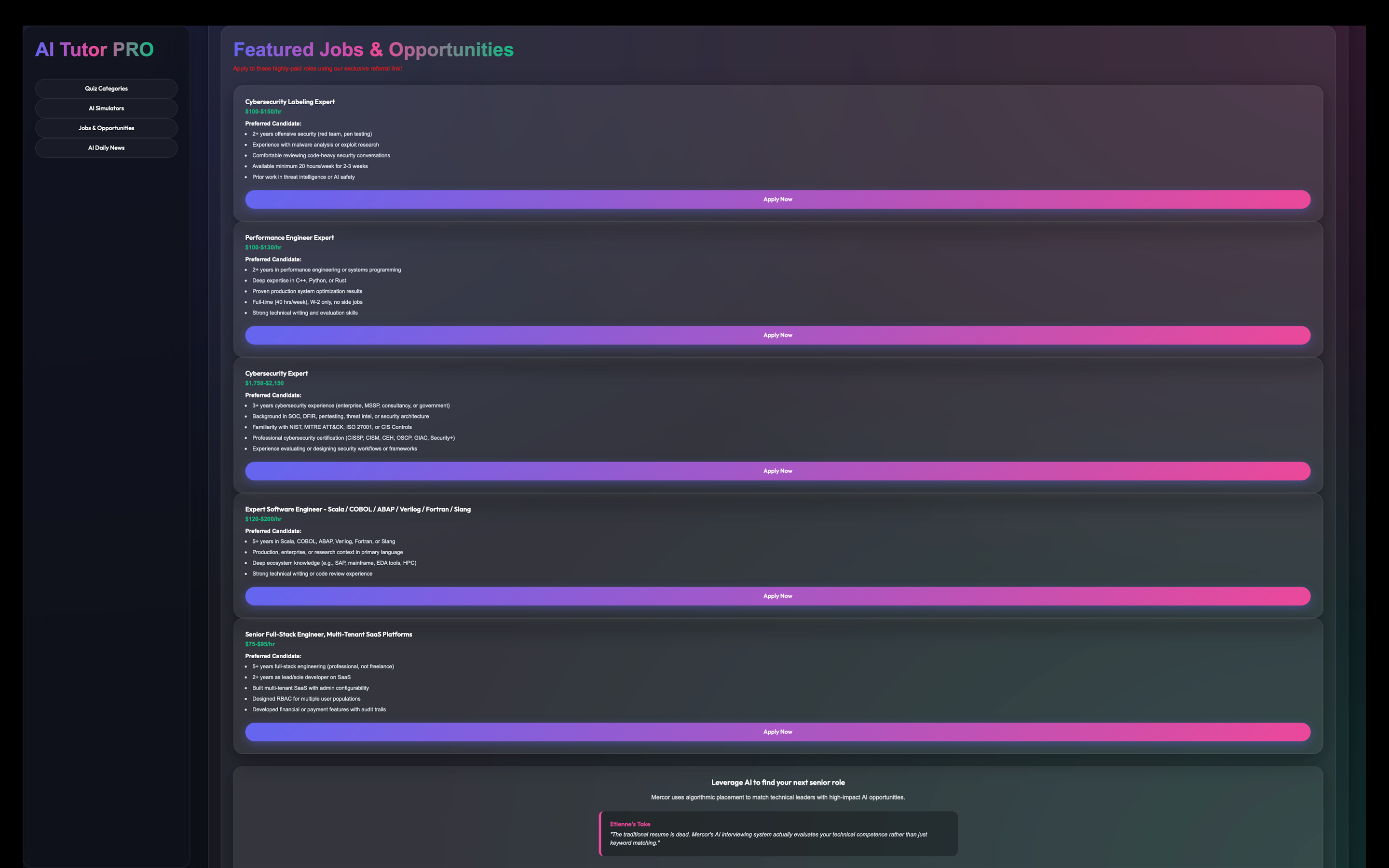Select Senior Full-Stack Engineer Multi-Tenant SaaS title

pyautogui.click(x=328, y=634)
